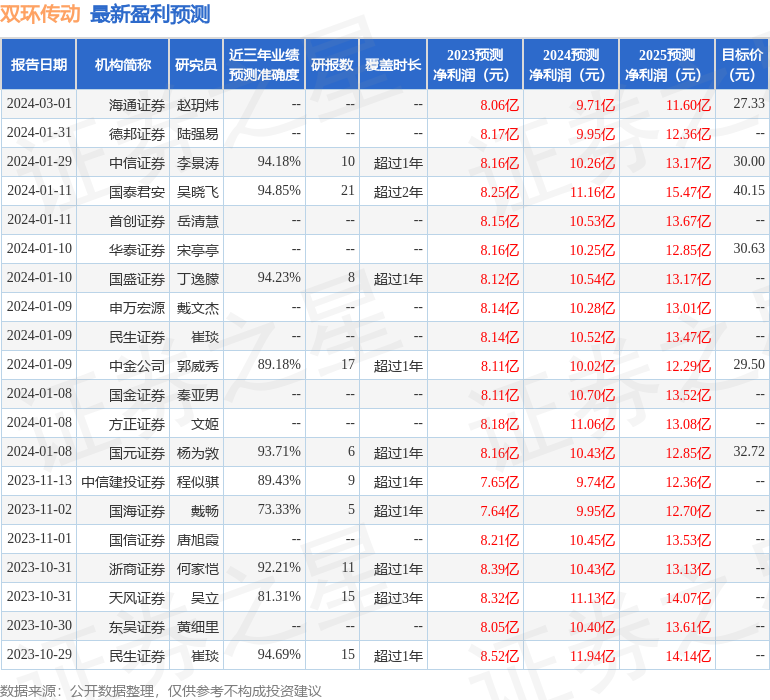Click the institution 国元证券

(137, 452)
